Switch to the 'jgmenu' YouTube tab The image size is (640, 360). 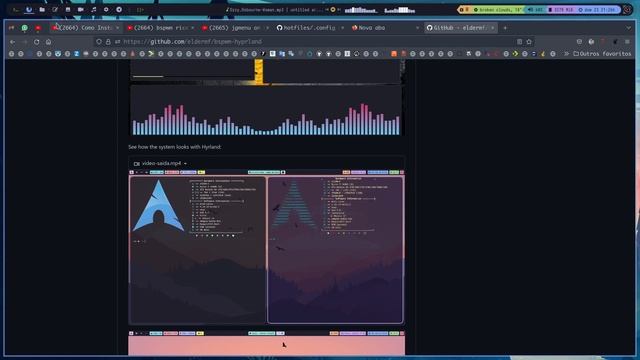(235, 28)
